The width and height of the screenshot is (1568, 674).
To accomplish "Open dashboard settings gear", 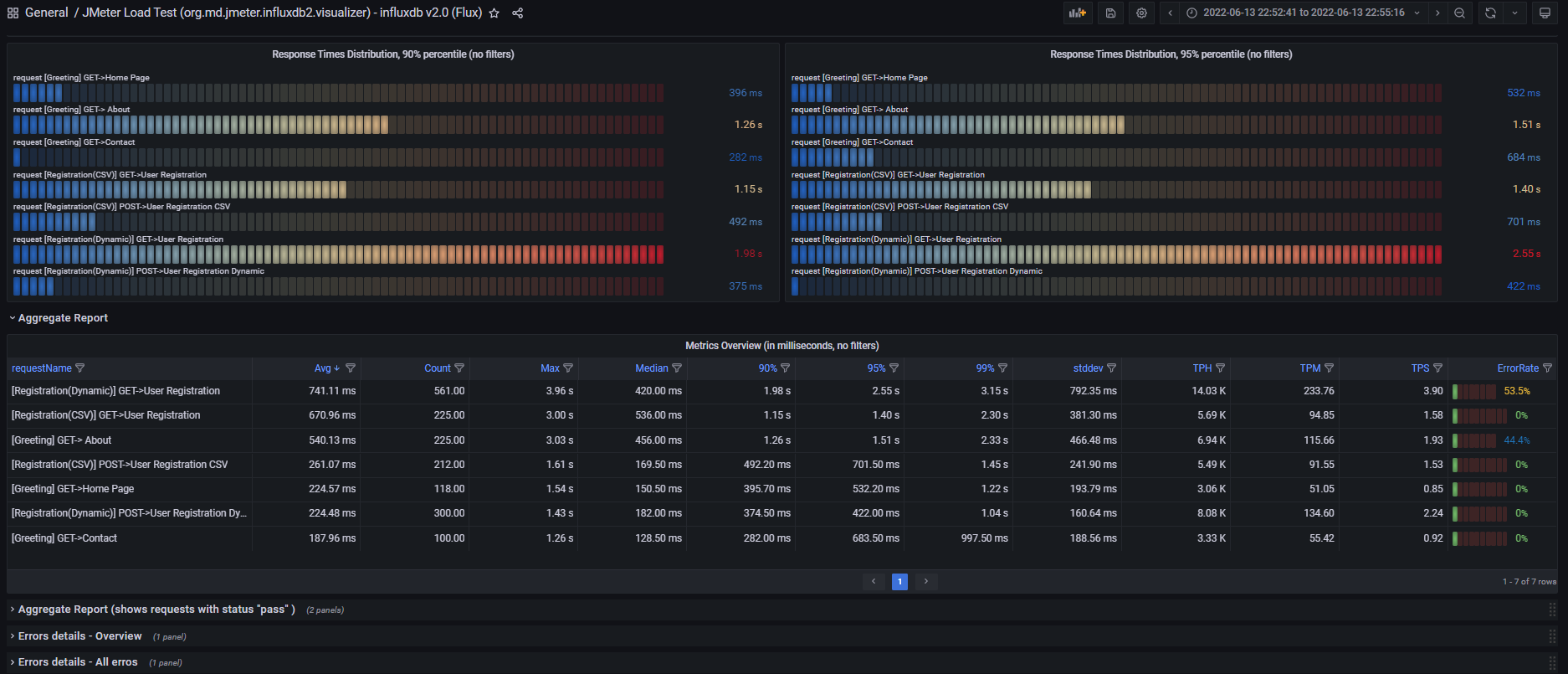I will pyautogui.click(x=1141, y=13).
